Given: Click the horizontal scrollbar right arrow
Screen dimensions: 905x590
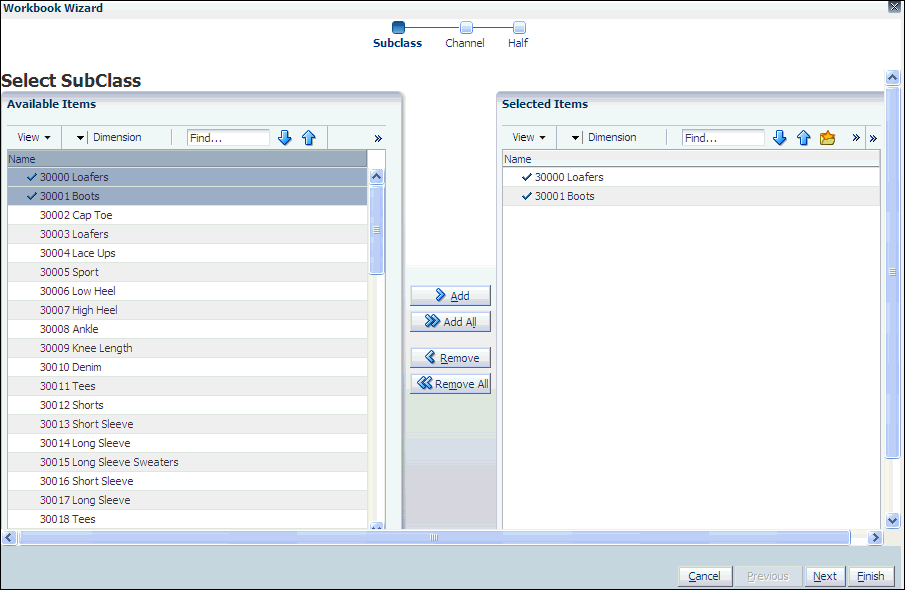Looking at the screenshot, I should [875, 537].
